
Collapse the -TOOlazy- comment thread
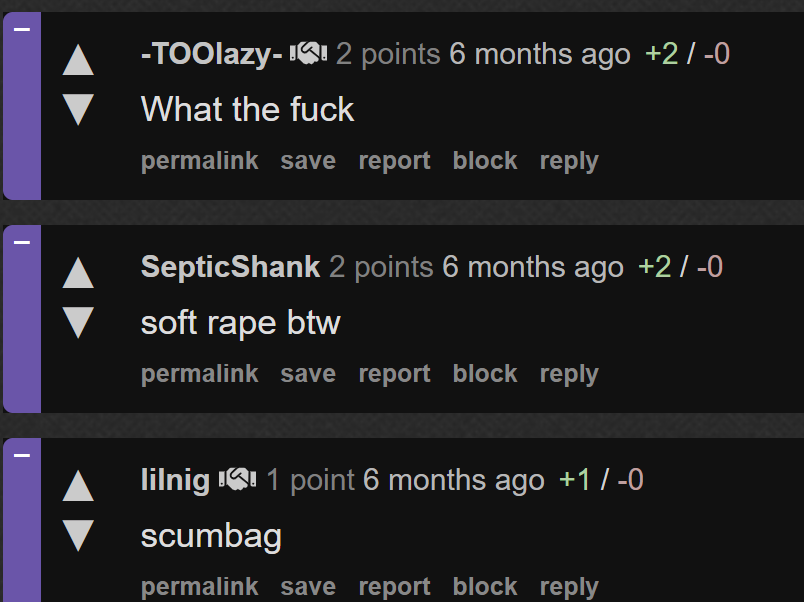tap(22, 29)
